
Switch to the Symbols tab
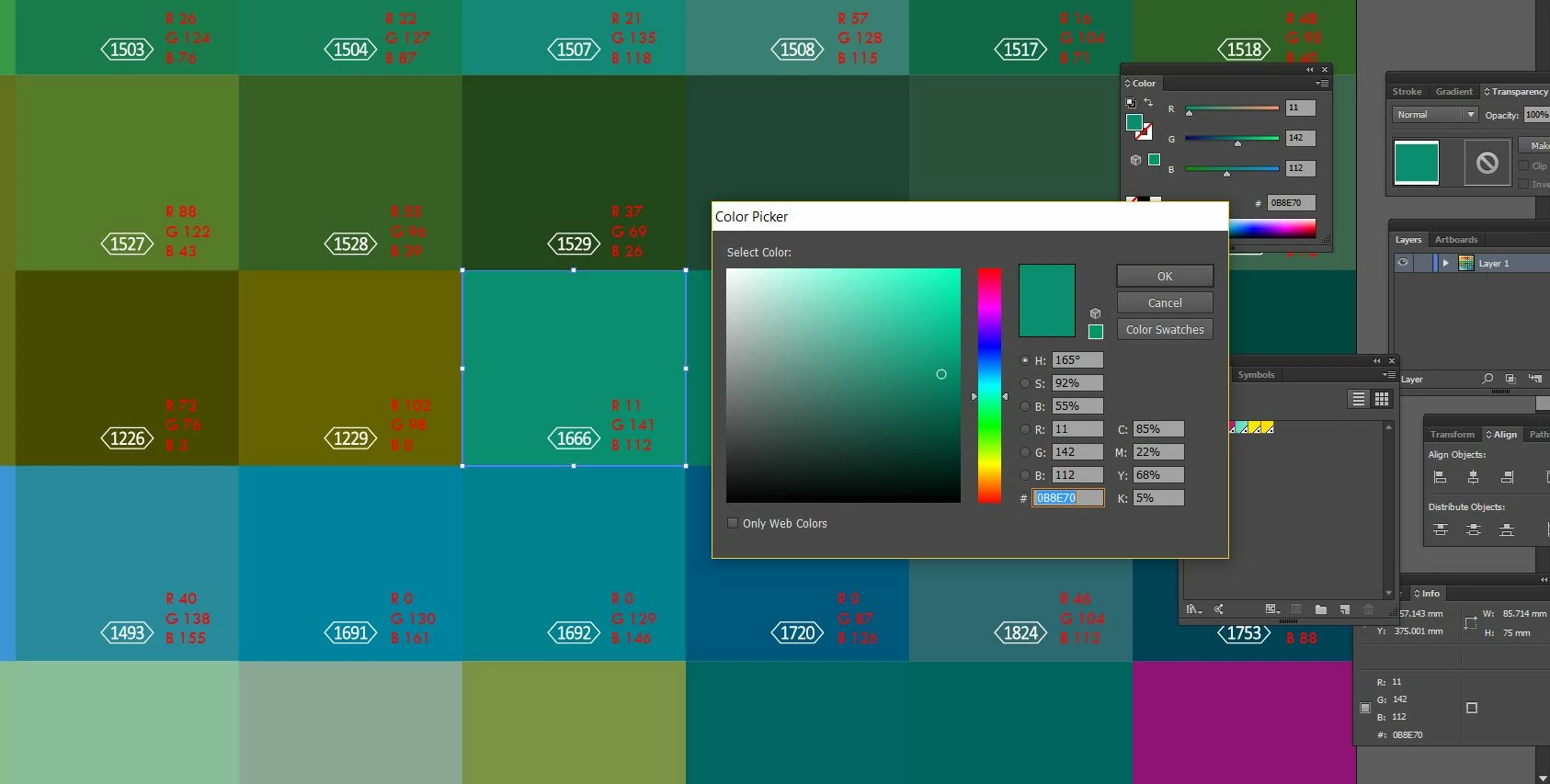tap(1256, 375)
